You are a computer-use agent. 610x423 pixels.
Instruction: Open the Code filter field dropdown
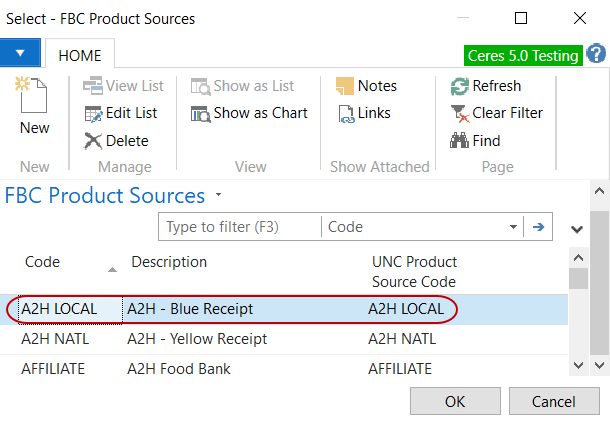[x=513, y=227]
